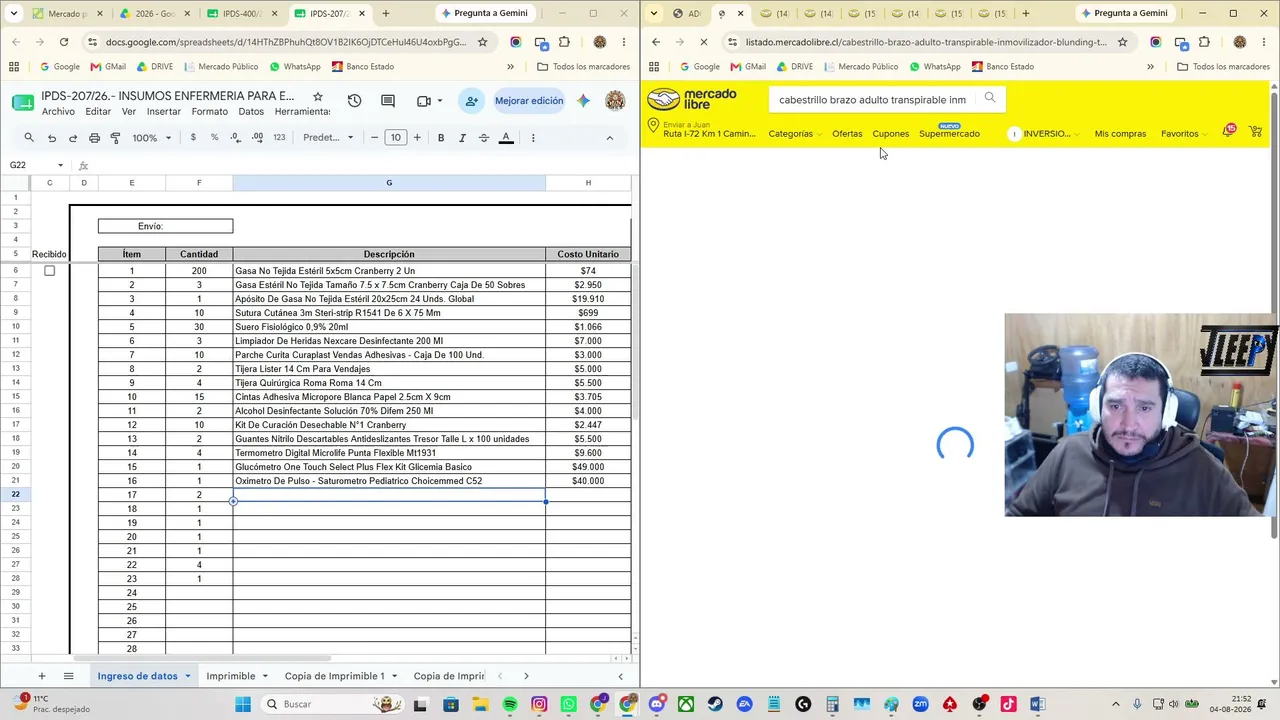
Task: Show next sheet tabs with right arrow
Action: (526, 676)
